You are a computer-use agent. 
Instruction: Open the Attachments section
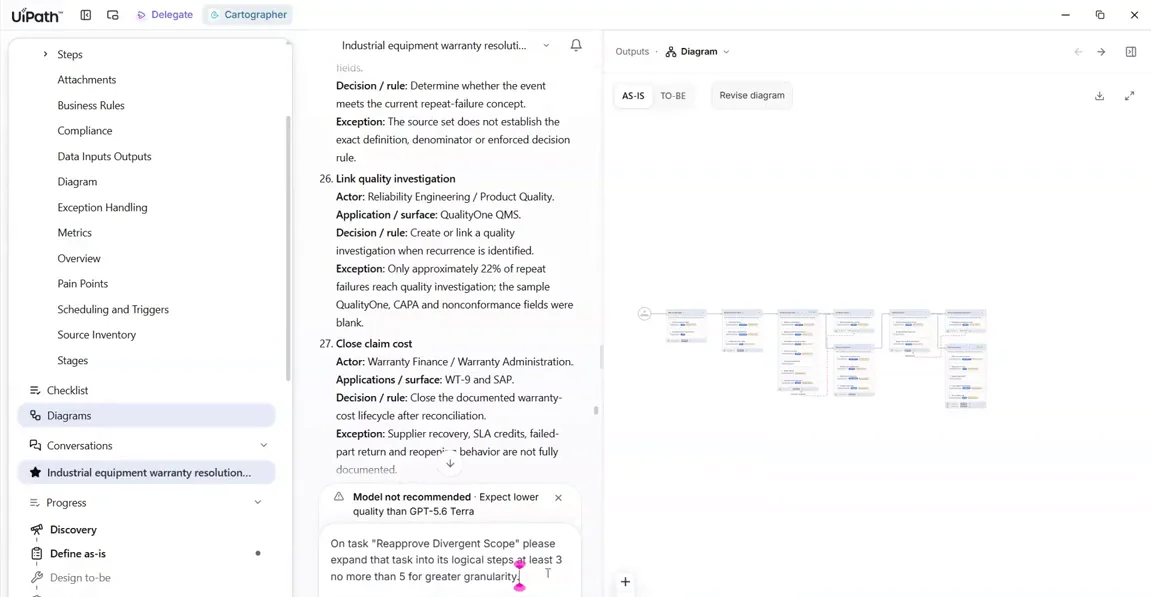(x=87, y=79)
